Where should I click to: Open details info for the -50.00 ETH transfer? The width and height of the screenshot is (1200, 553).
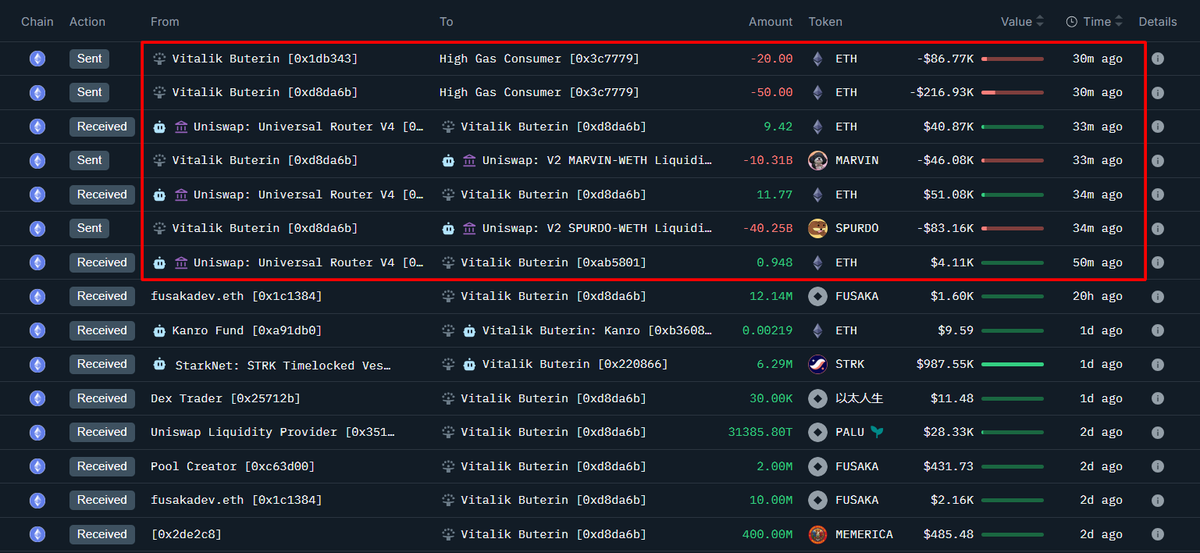click(x=1157, y=93)
